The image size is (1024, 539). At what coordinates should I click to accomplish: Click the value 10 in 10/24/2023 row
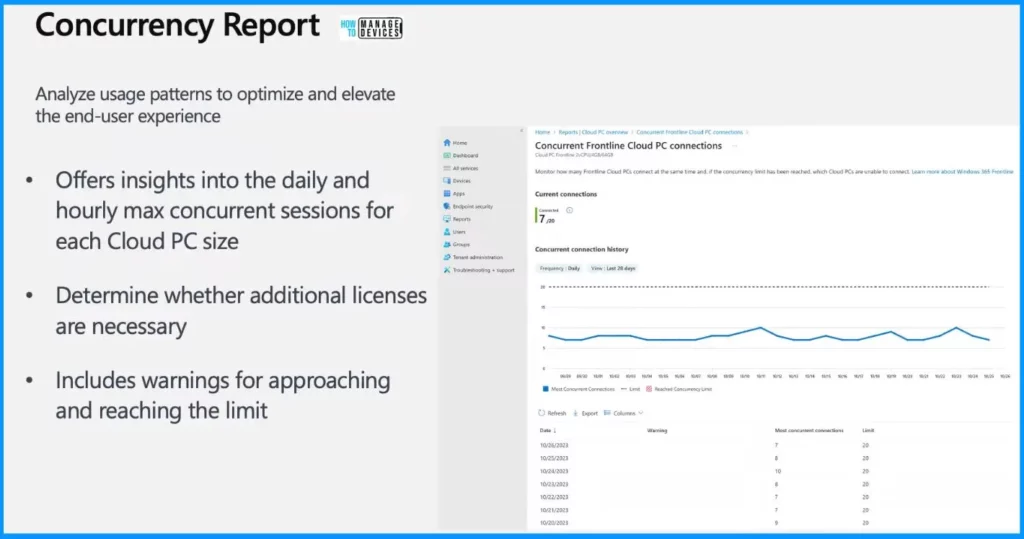point(778,471)
